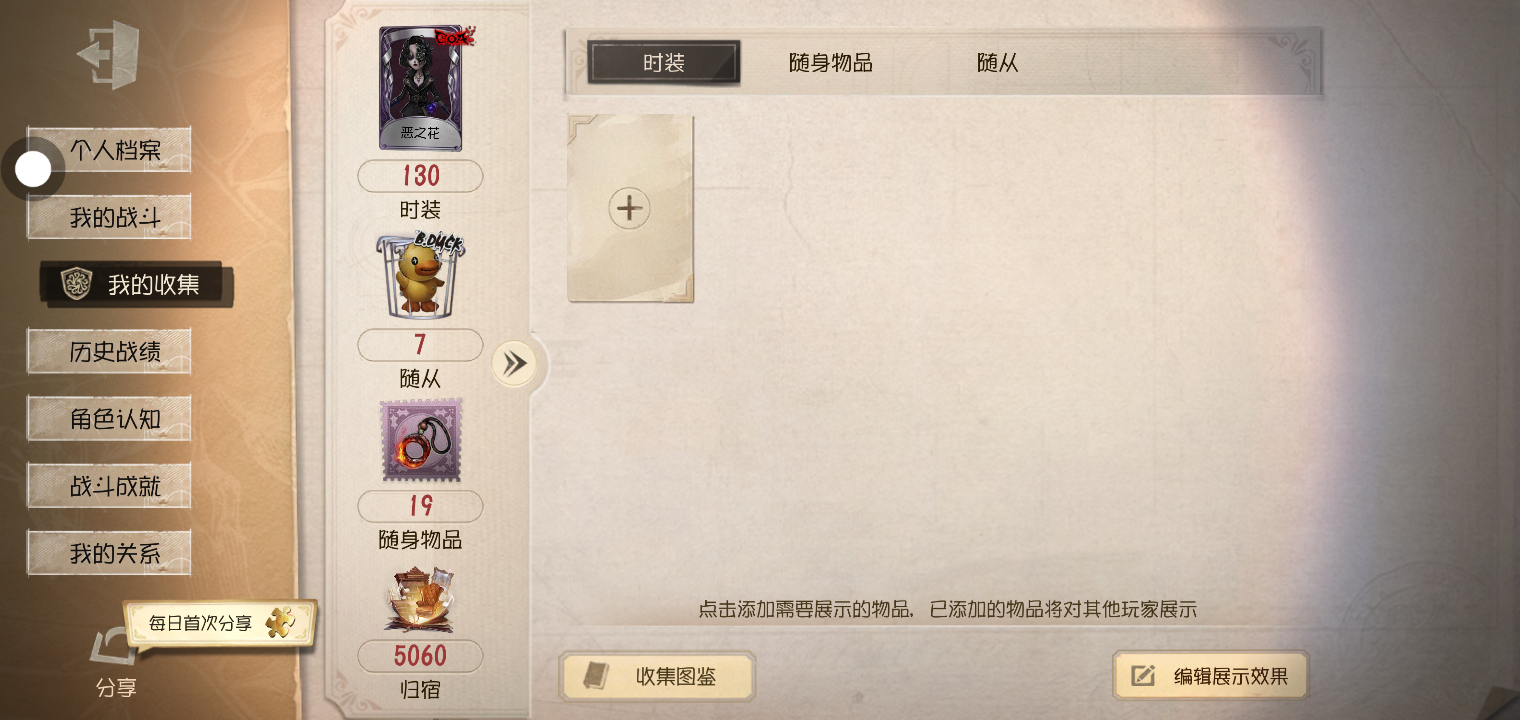Screen dimensions: 1520x720
Task: Tap the exit door icon
Action: (x=108, y=55)
